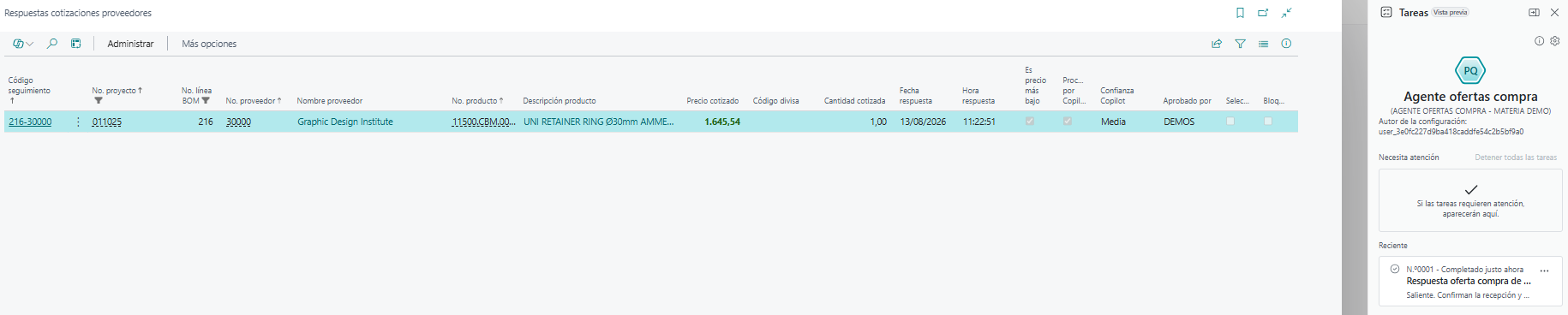Open agent settings gear icon
Screen dimensions: 1568x315
pos(1555,40)
